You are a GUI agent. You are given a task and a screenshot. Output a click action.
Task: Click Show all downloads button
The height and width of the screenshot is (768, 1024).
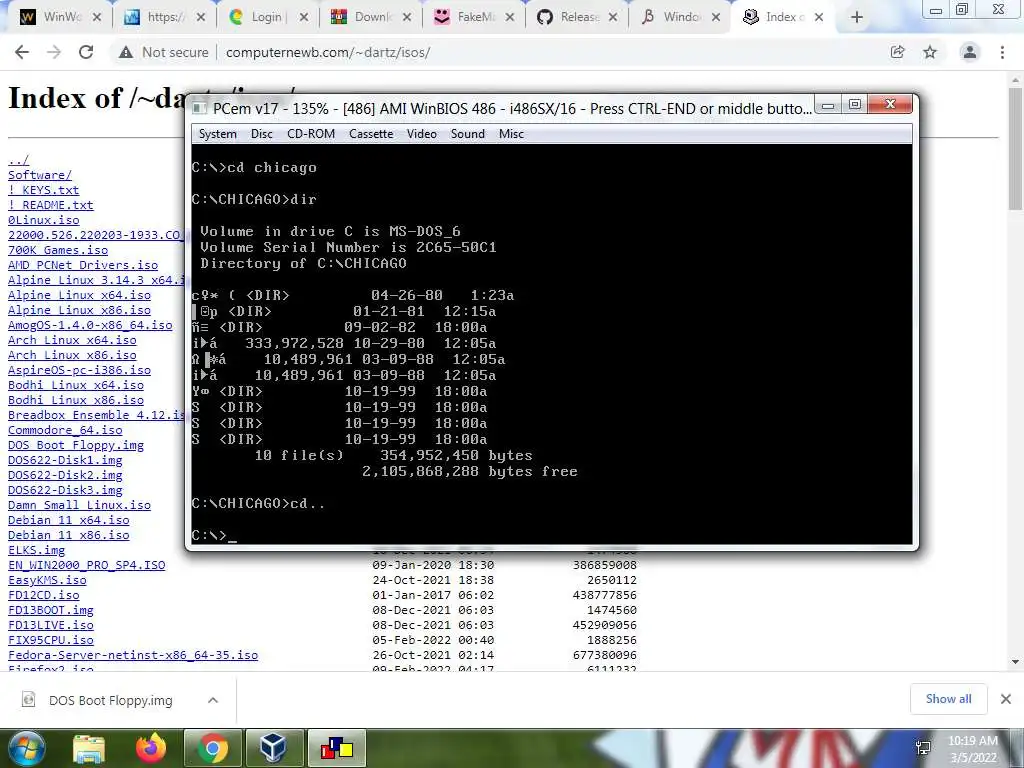point(948,699)
